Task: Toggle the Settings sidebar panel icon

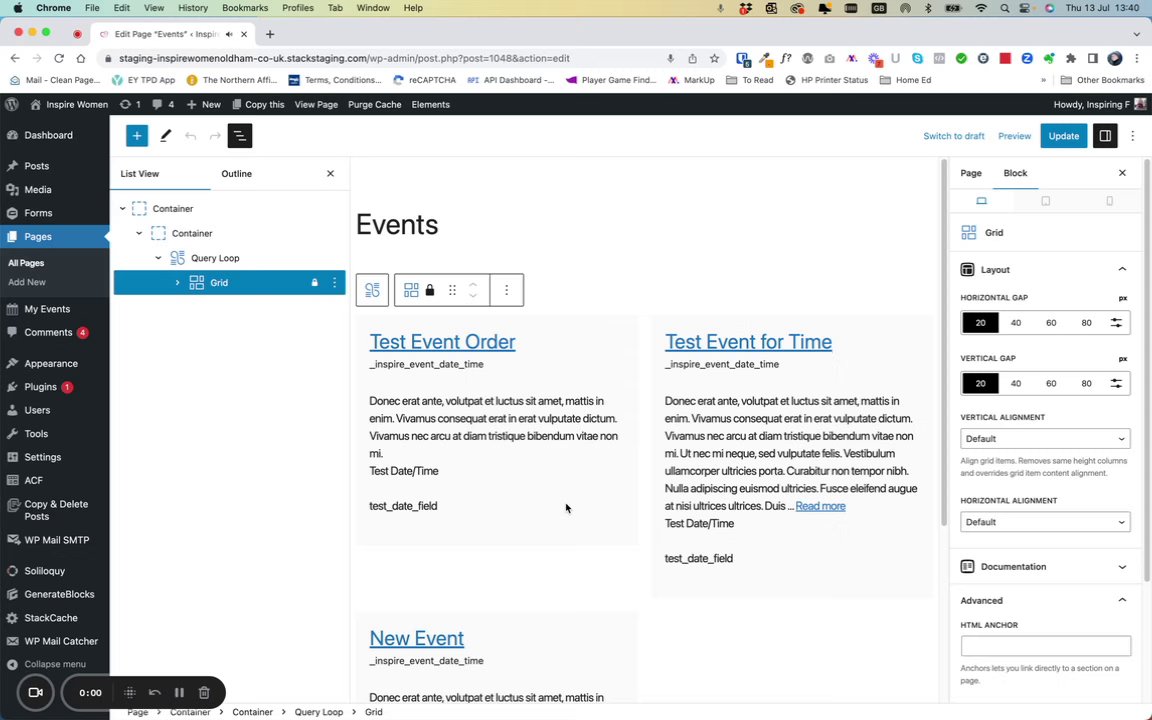Action: coord(1104,136)
